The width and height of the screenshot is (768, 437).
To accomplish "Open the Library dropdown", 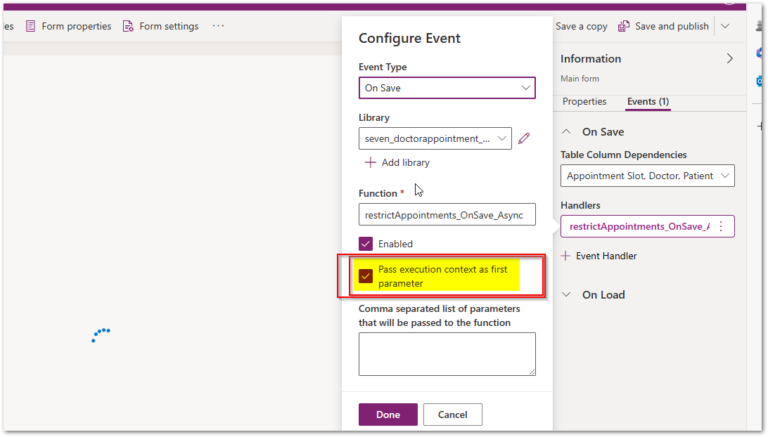I will (435, 138).
